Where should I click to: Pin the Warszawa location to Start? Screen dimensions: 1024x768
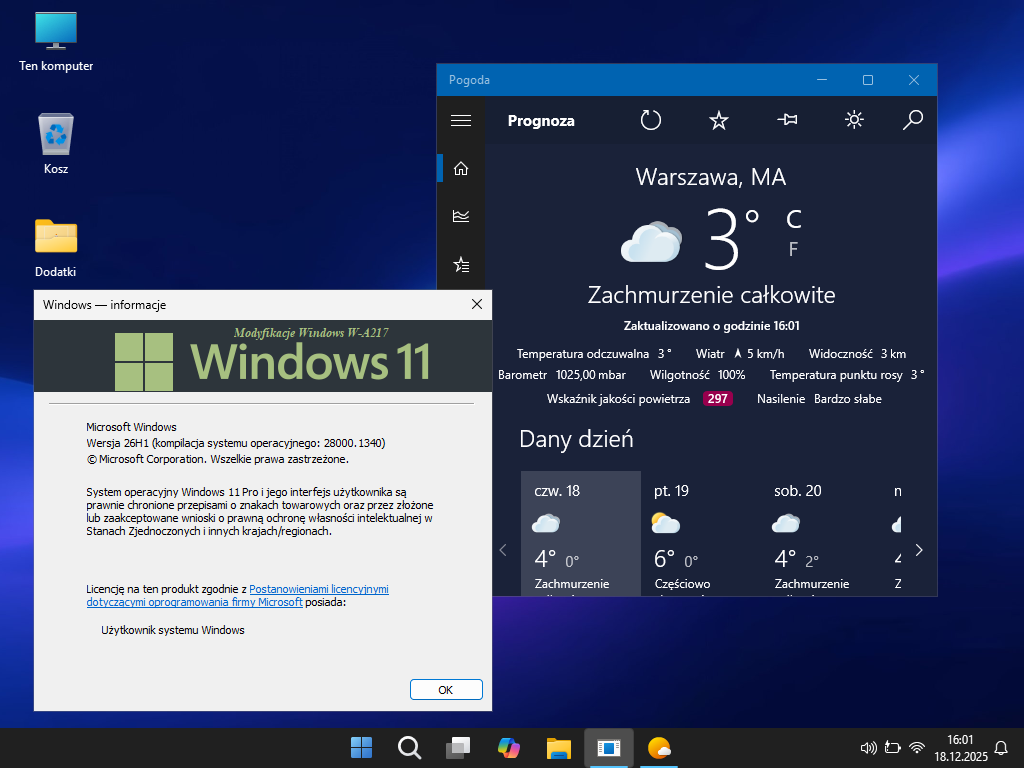[787, 120]
